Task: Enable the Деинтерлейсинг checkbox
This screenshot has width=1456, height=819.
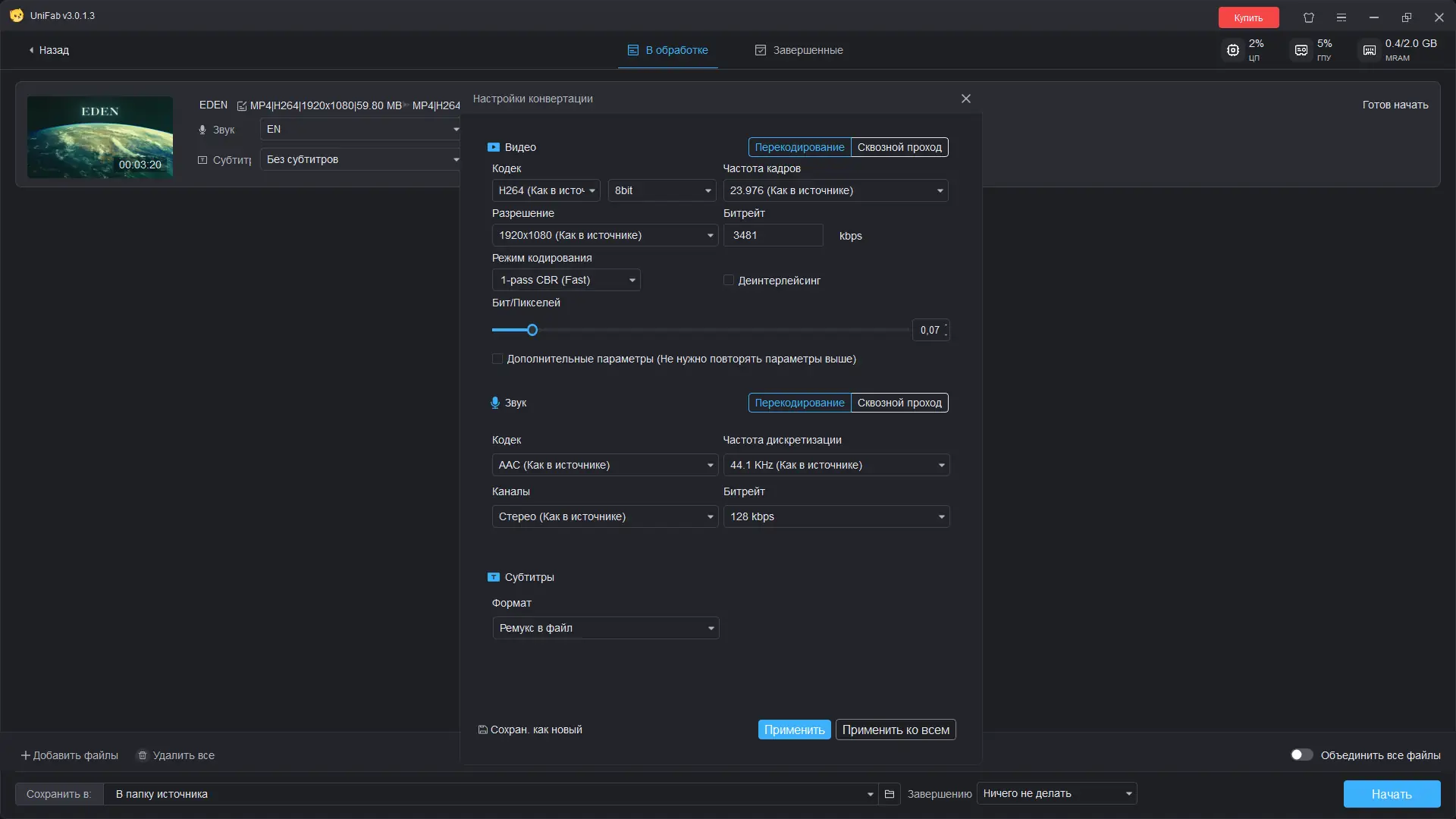Action: [729, 281]
